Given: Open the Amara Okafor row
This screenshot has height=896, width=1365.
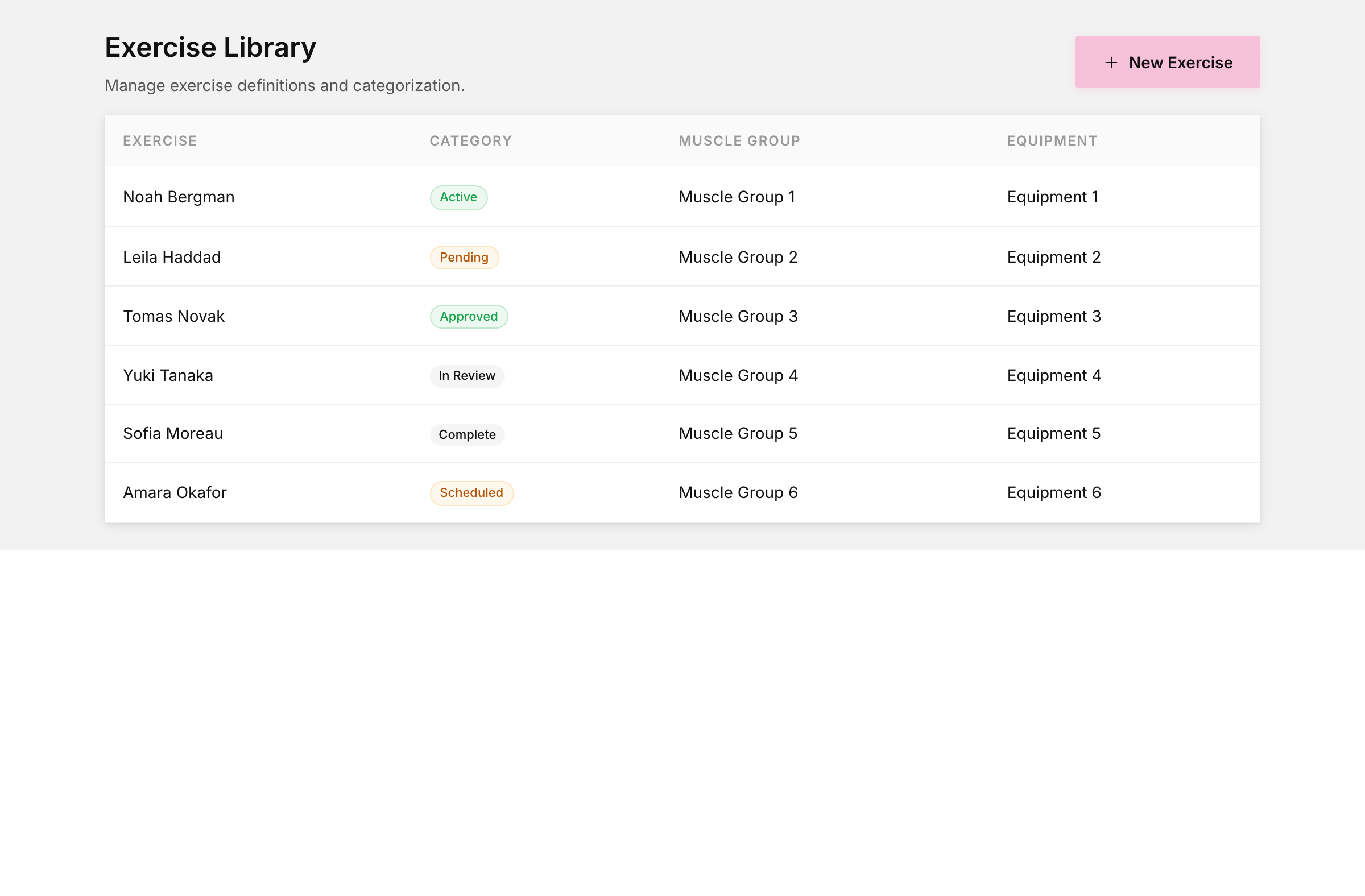Looking at the screenshot, I should click(x=682, y=492).
